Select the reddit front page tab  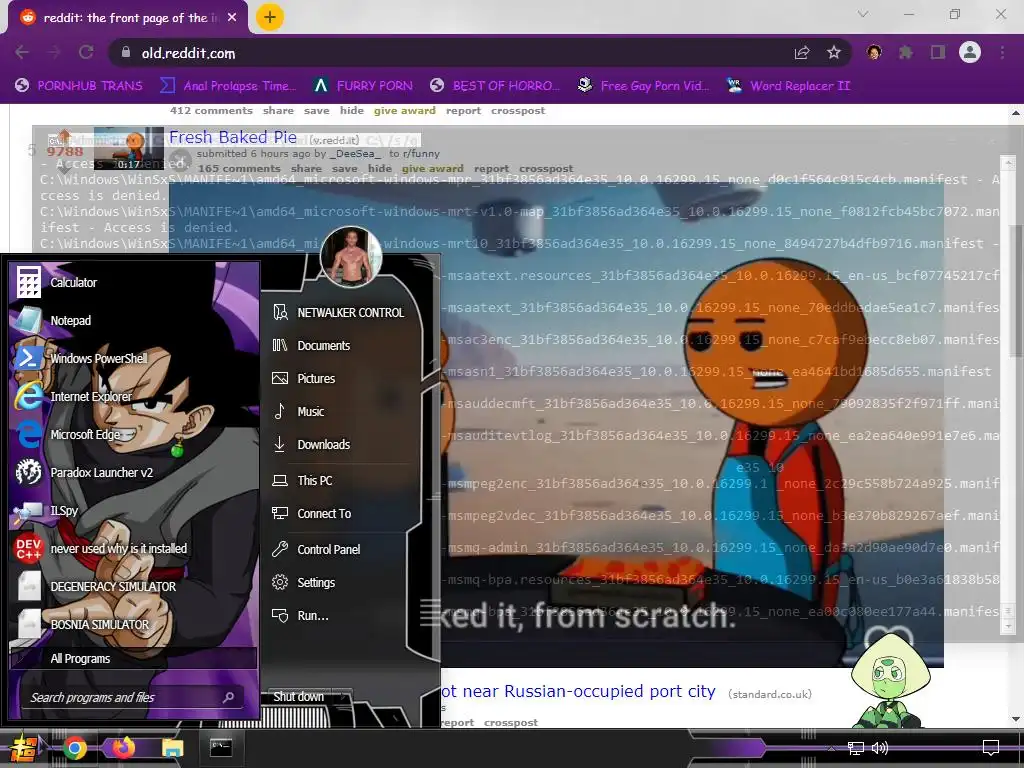tap(128, 18)
